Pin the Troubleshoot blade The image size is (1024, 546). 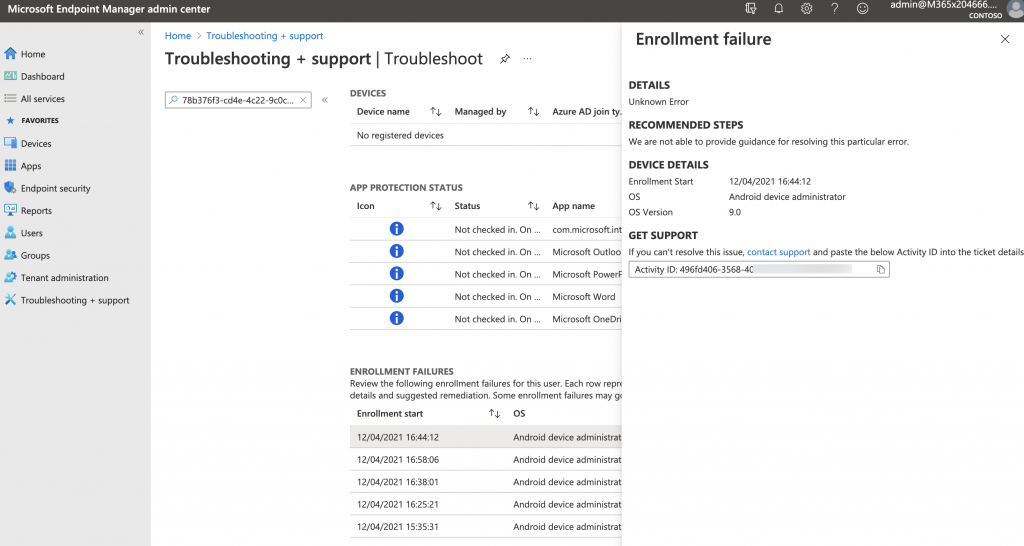(x=505, y=59)
